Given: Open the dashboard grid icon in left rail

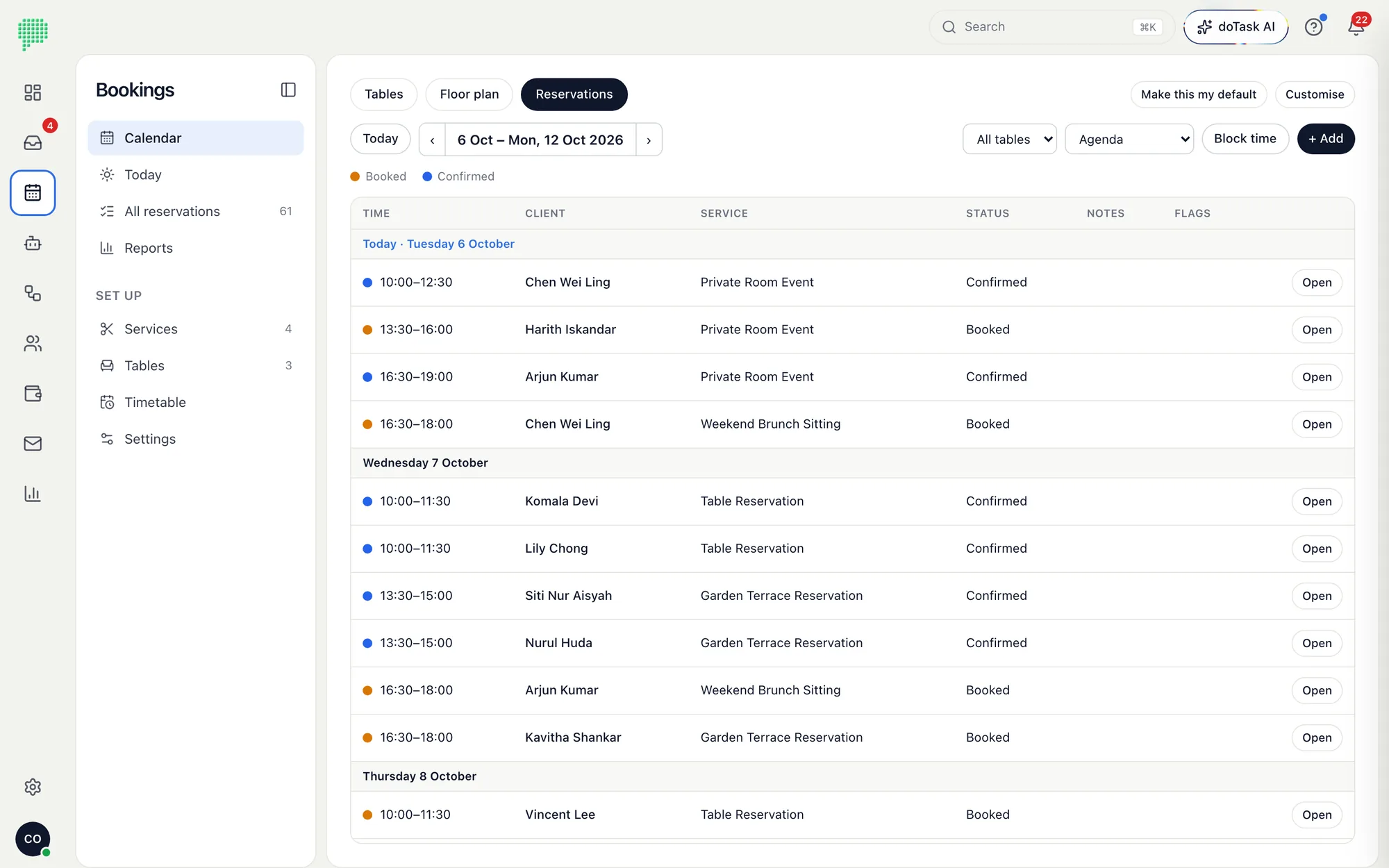Looking at the screenshot, I should coord(33,92).
